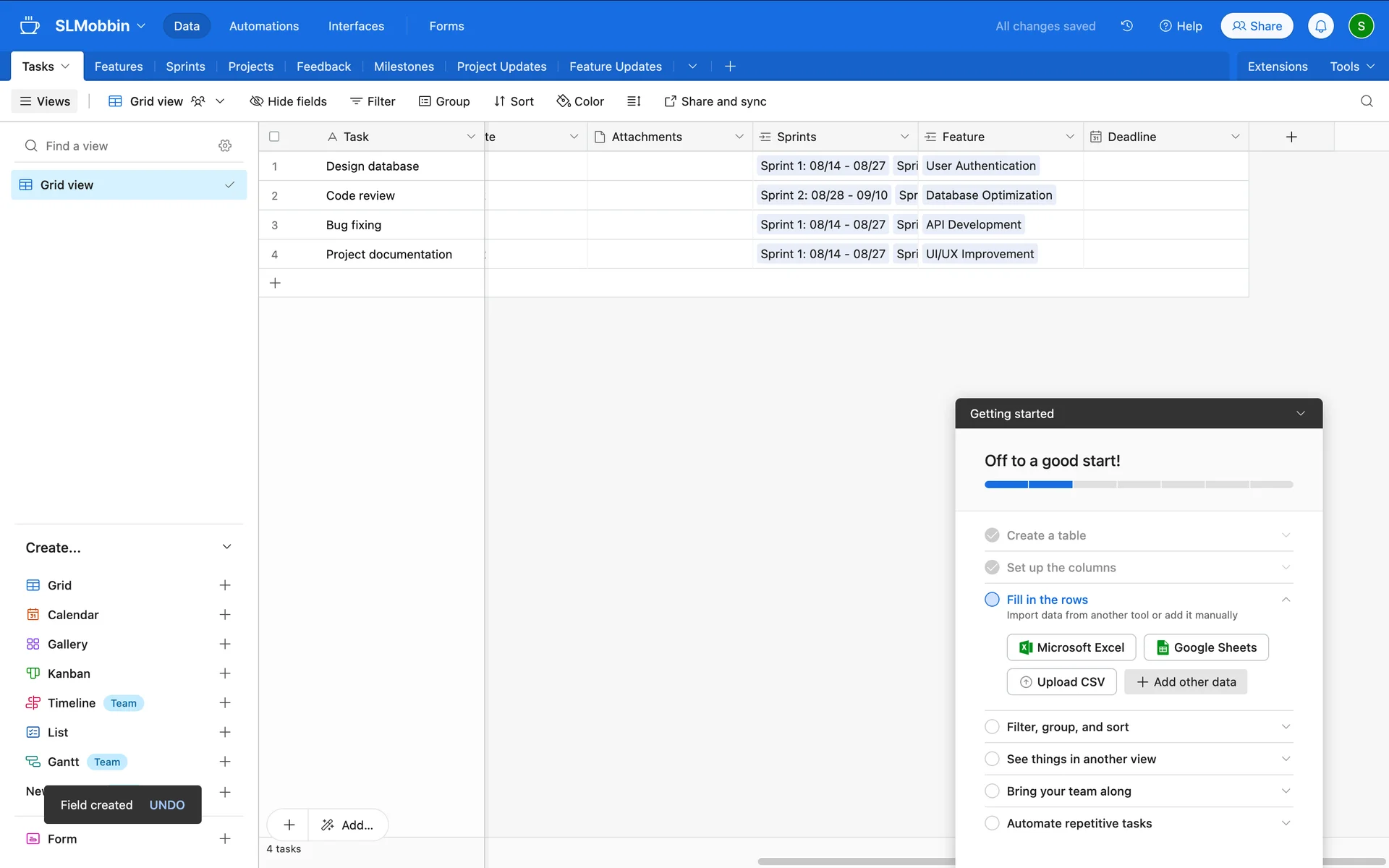Check the Filter, group, and sort step

point(992,727)
